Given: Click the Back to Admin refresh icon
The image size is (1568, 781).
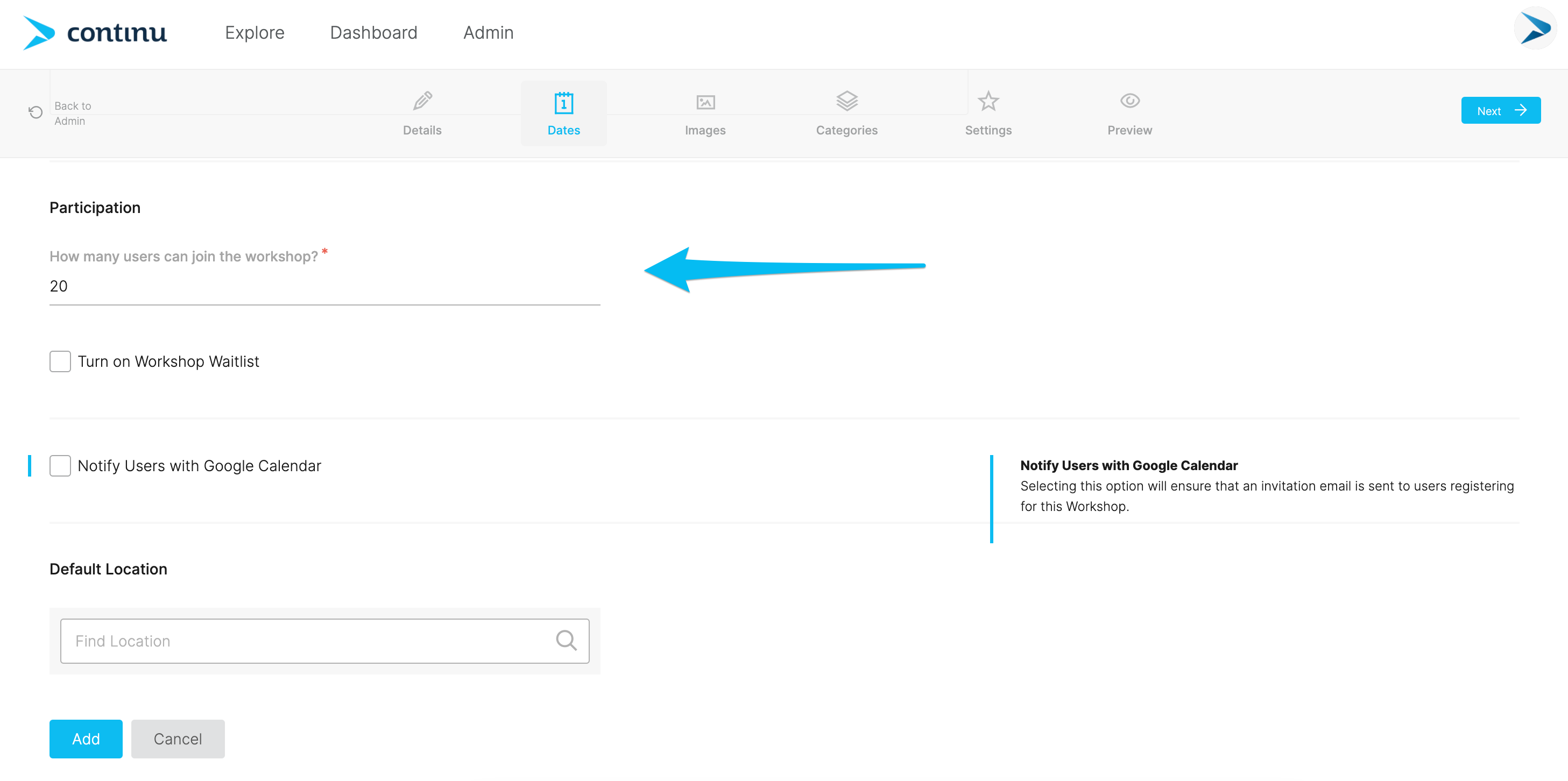Looking at the screenshot, I should click(x=36, y=112).
